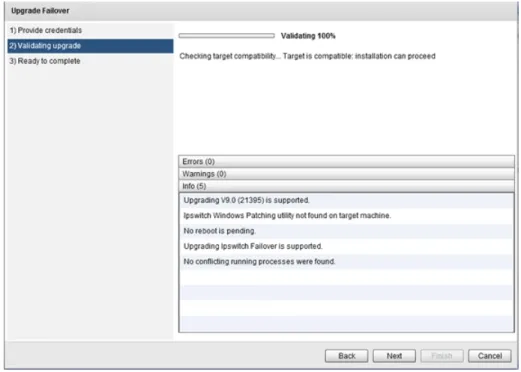
Task: Click the Back button
Action: click(346, 356)
